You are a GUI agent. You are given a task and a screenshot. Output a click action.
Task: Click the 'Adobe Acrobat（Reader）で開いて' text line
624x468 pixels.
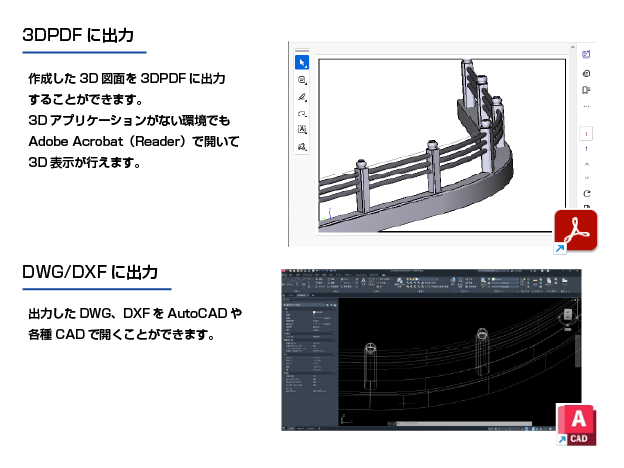pyautogui.click(x=134, y=141)
